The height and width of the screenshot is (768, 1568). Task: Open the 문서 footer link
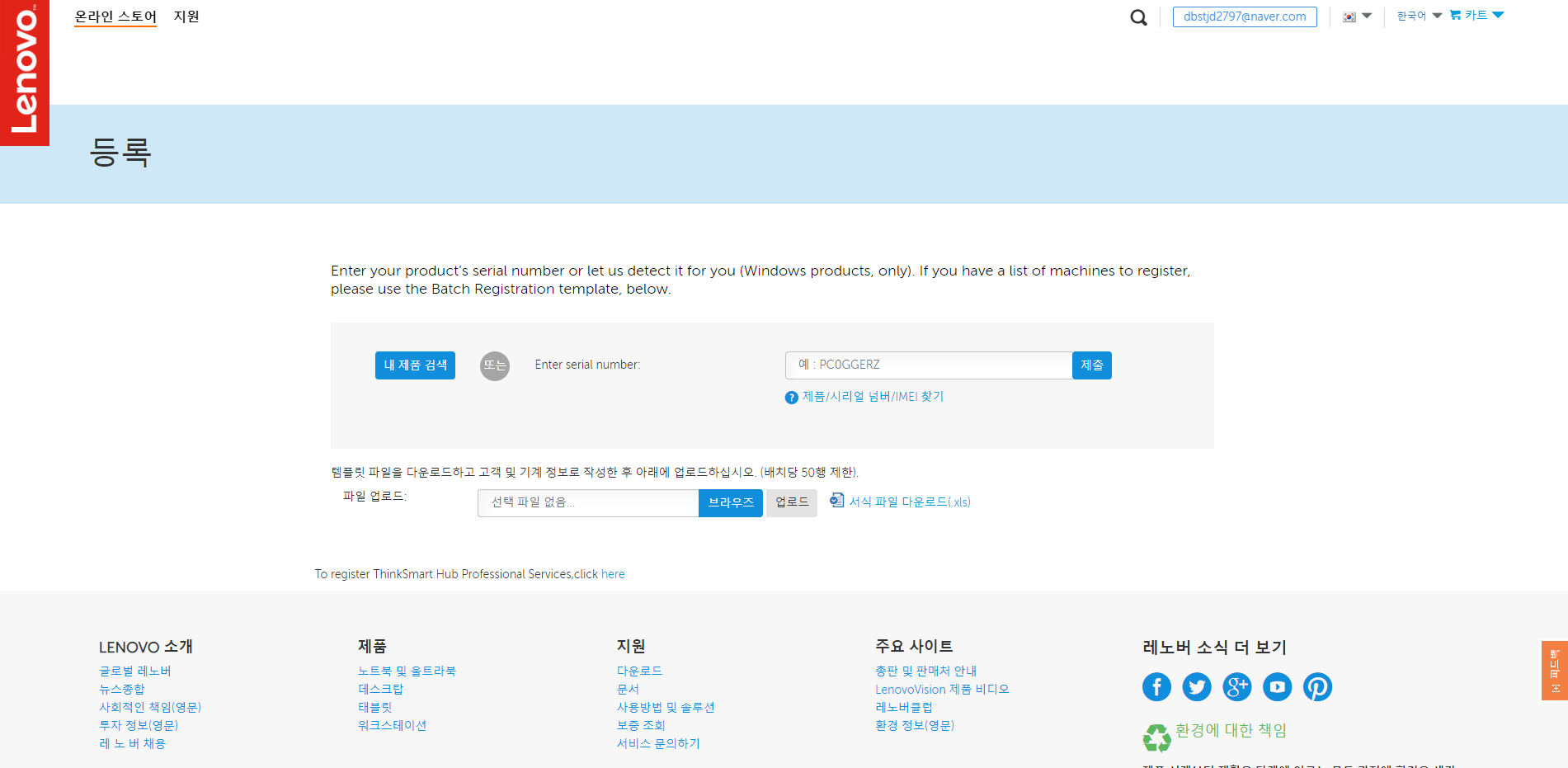pyautogui.click(x=629, y=690)
